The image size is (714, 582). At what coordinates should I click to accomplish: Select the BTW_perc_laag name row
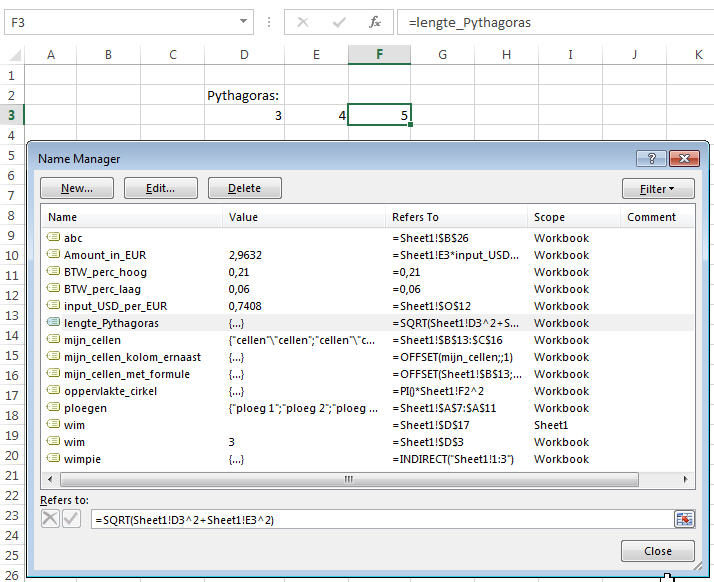coord(368,289)
